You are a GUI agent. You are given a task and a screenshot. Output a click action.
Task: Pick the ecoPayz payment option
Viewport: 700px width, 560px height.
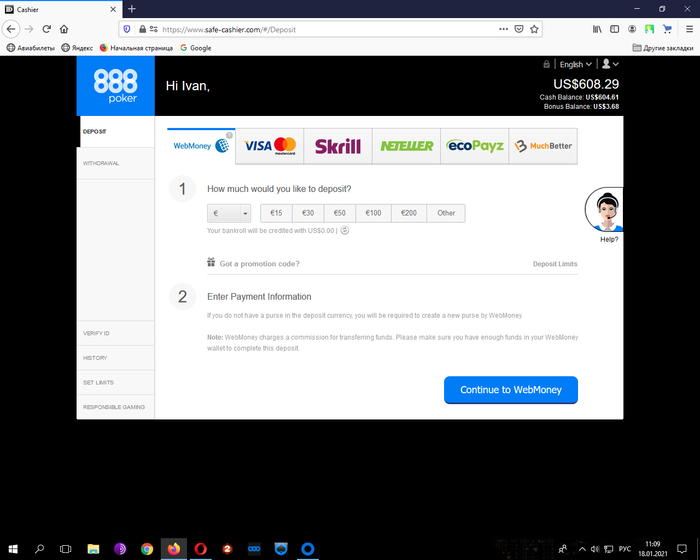click(x=475, y=146)
